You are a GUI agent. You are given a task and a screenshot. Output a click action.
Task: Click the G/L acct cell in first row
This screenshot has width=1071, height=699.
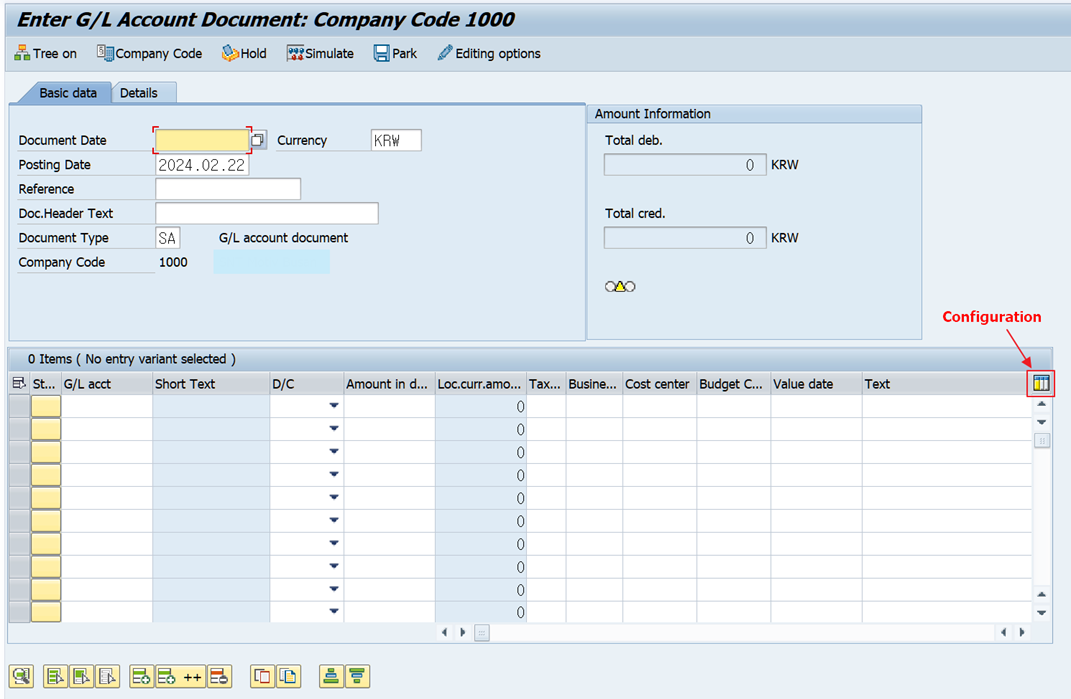107,406
